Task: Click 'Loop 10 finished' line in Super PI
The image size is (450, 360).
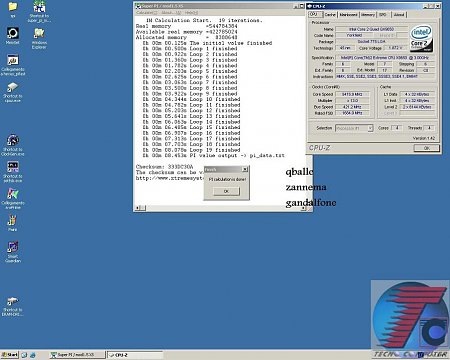Action: tap(191, 99)
